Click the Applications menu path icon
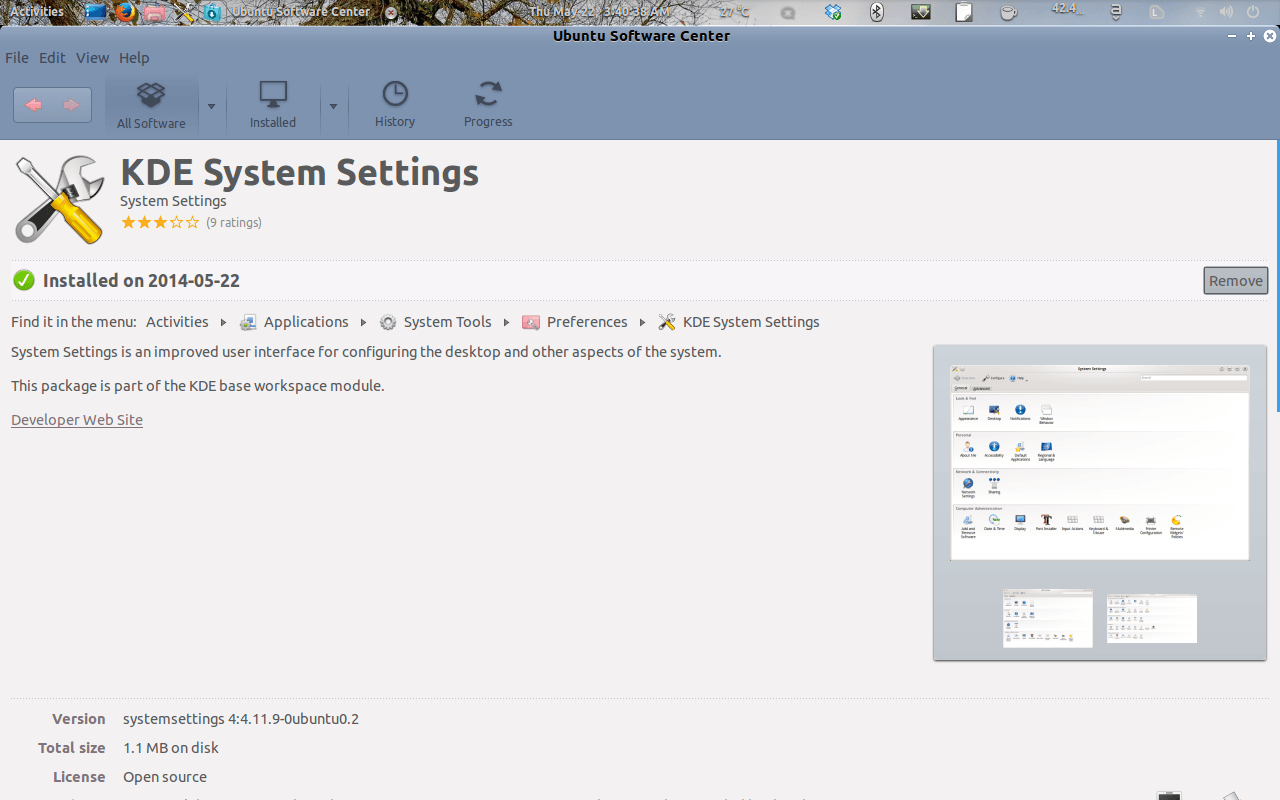The image size is (1280, 800). tap(249, 322)
